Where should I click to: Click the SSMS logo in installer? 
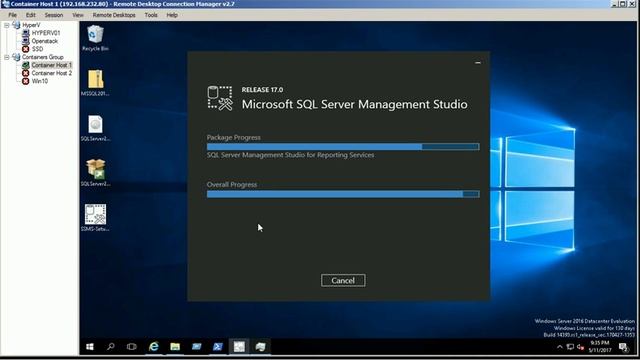click(220, 98)
